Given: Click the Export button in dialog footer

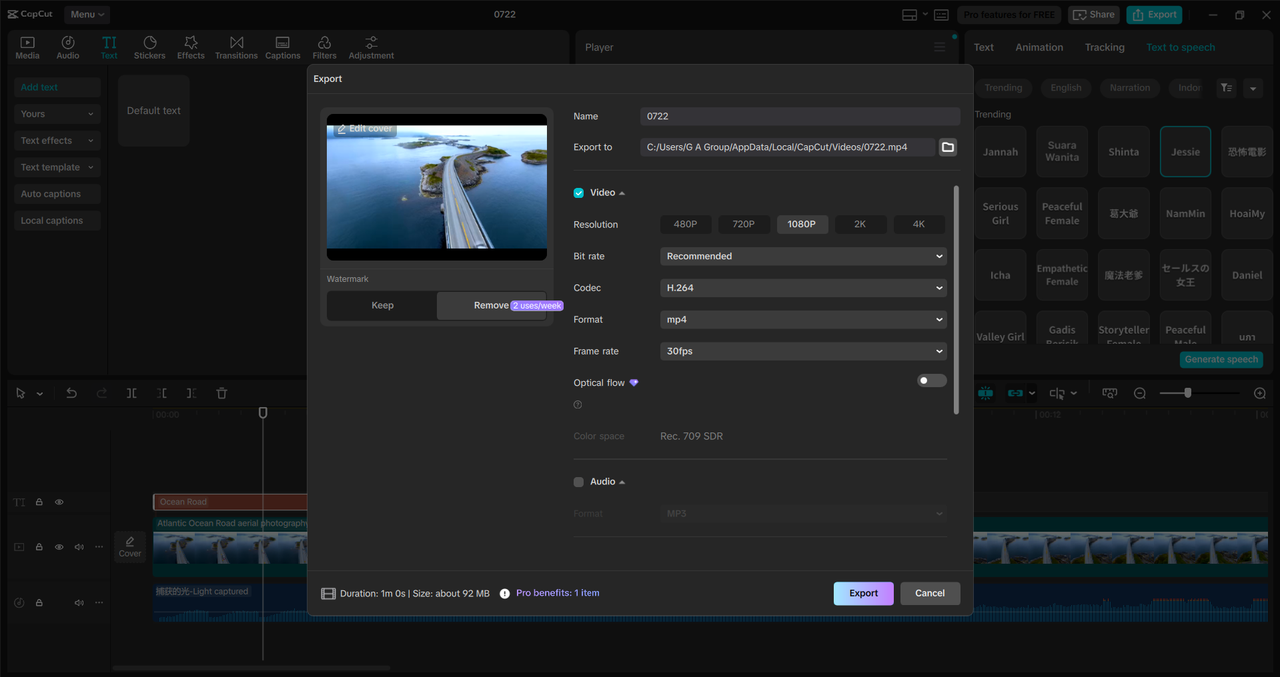Looking at the screenshot, I should (x=864, y=593).
